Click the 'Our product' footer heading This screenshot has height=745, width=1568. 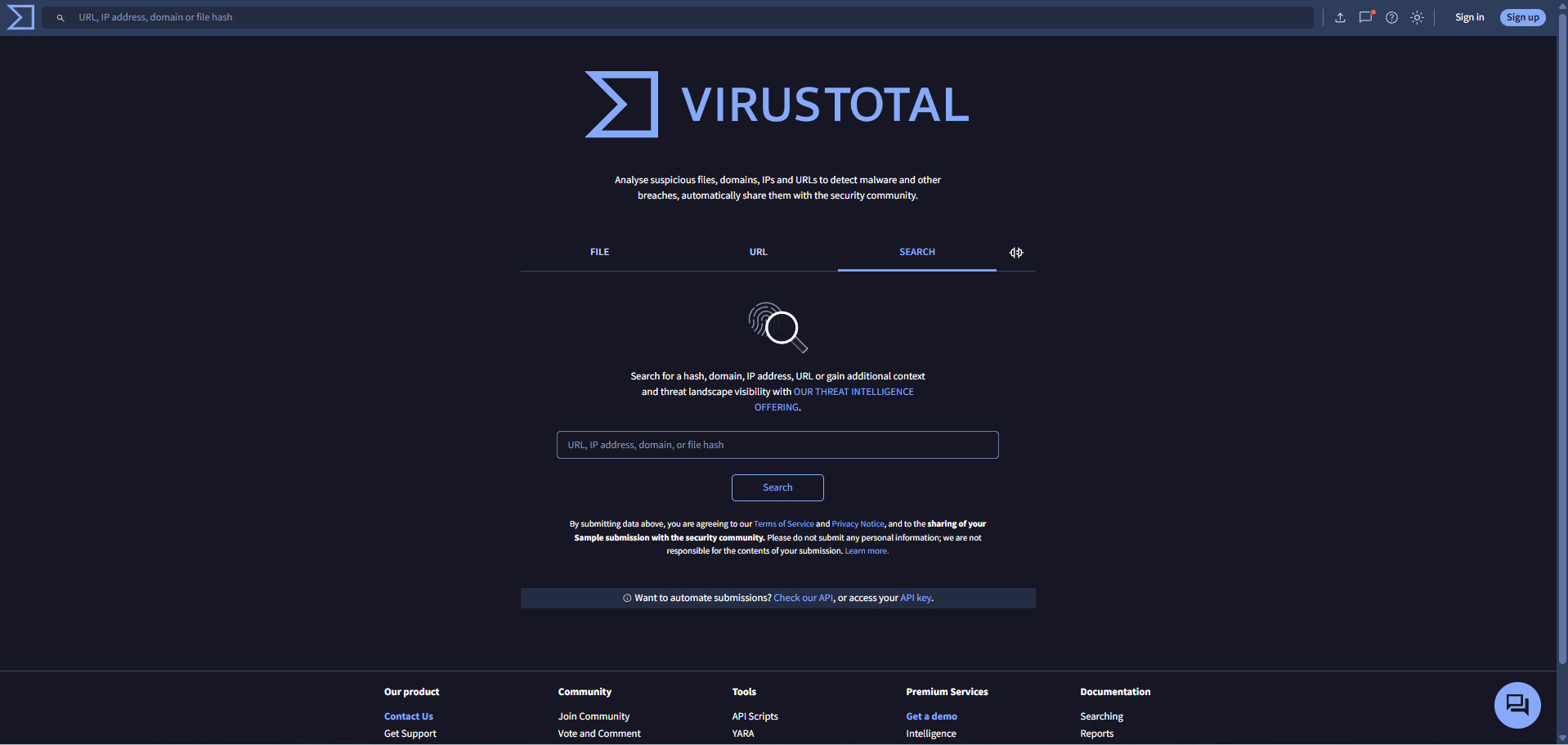(x=412, y=692)
